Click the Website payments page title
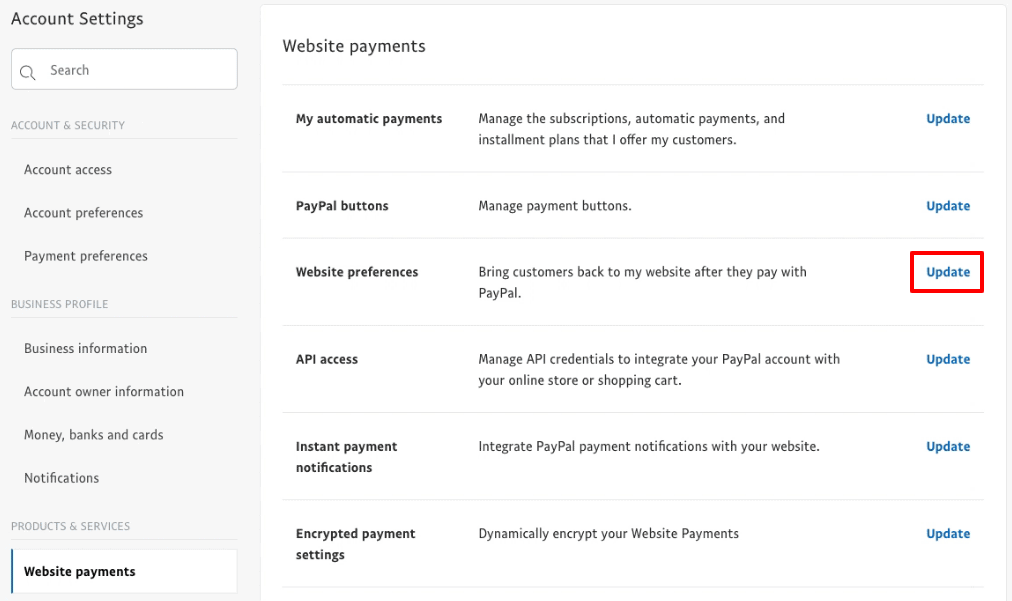 (353, 45)
